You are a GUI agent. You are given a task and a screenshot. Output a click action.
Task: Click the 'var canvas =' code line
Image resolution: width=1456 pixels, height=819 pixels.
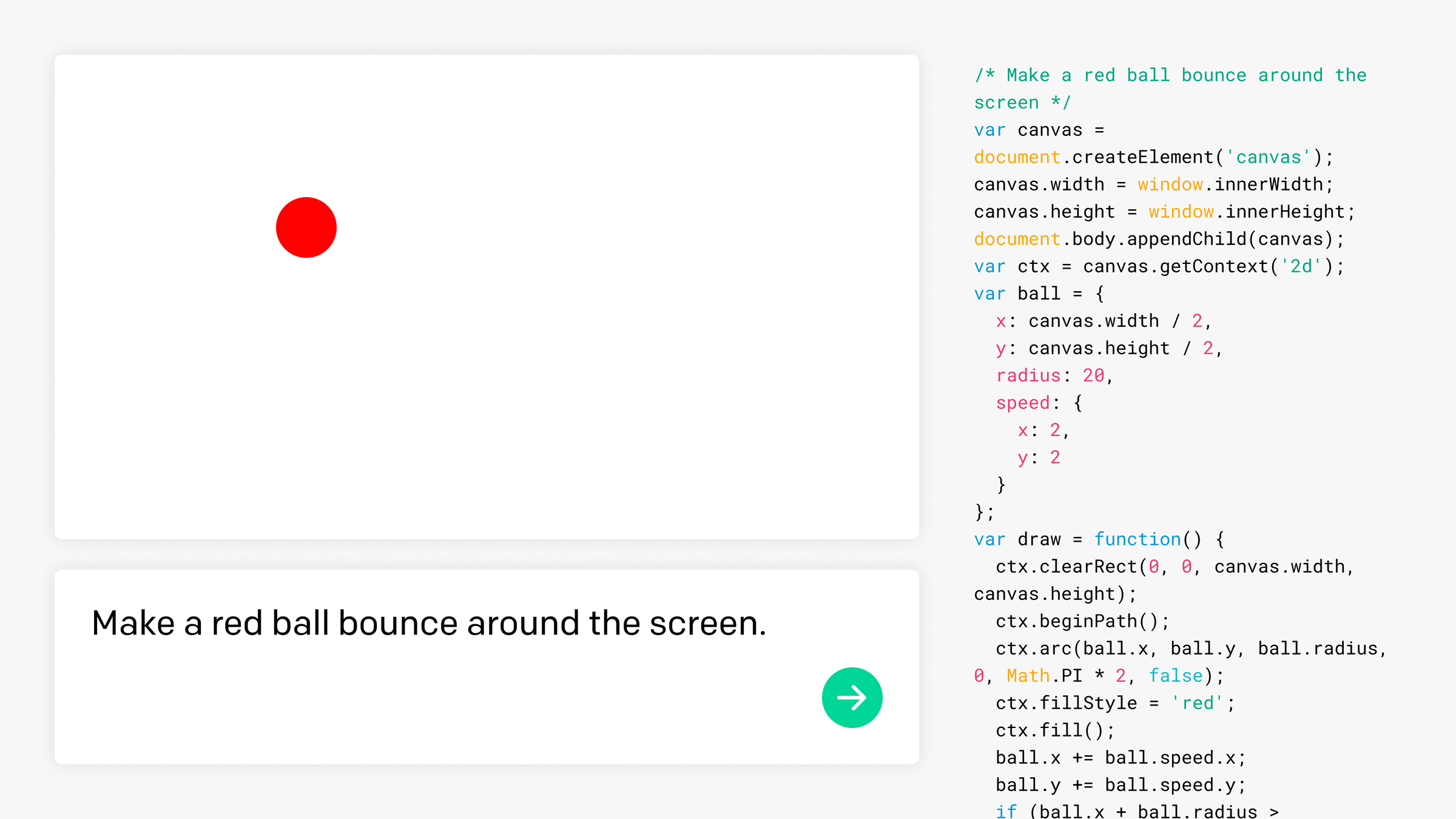click(x=1039, y=130)
